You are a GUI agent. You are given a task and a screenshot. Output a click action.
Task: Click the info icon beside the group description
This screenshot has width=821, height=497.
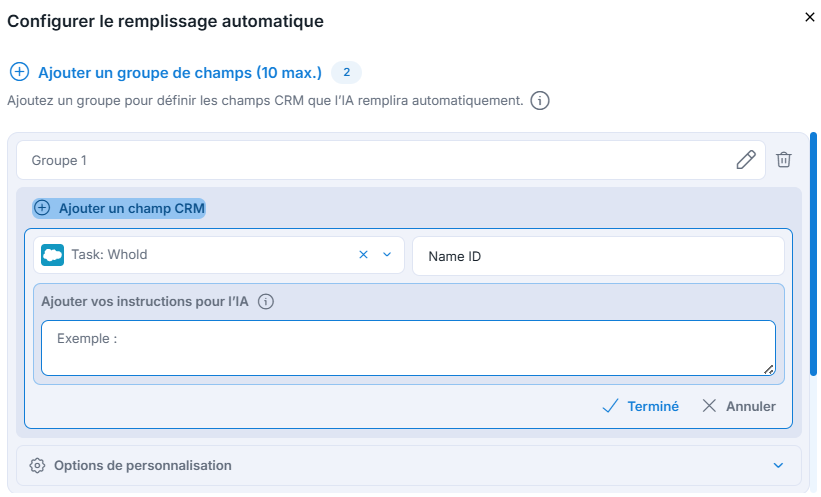tap(540, 100)
